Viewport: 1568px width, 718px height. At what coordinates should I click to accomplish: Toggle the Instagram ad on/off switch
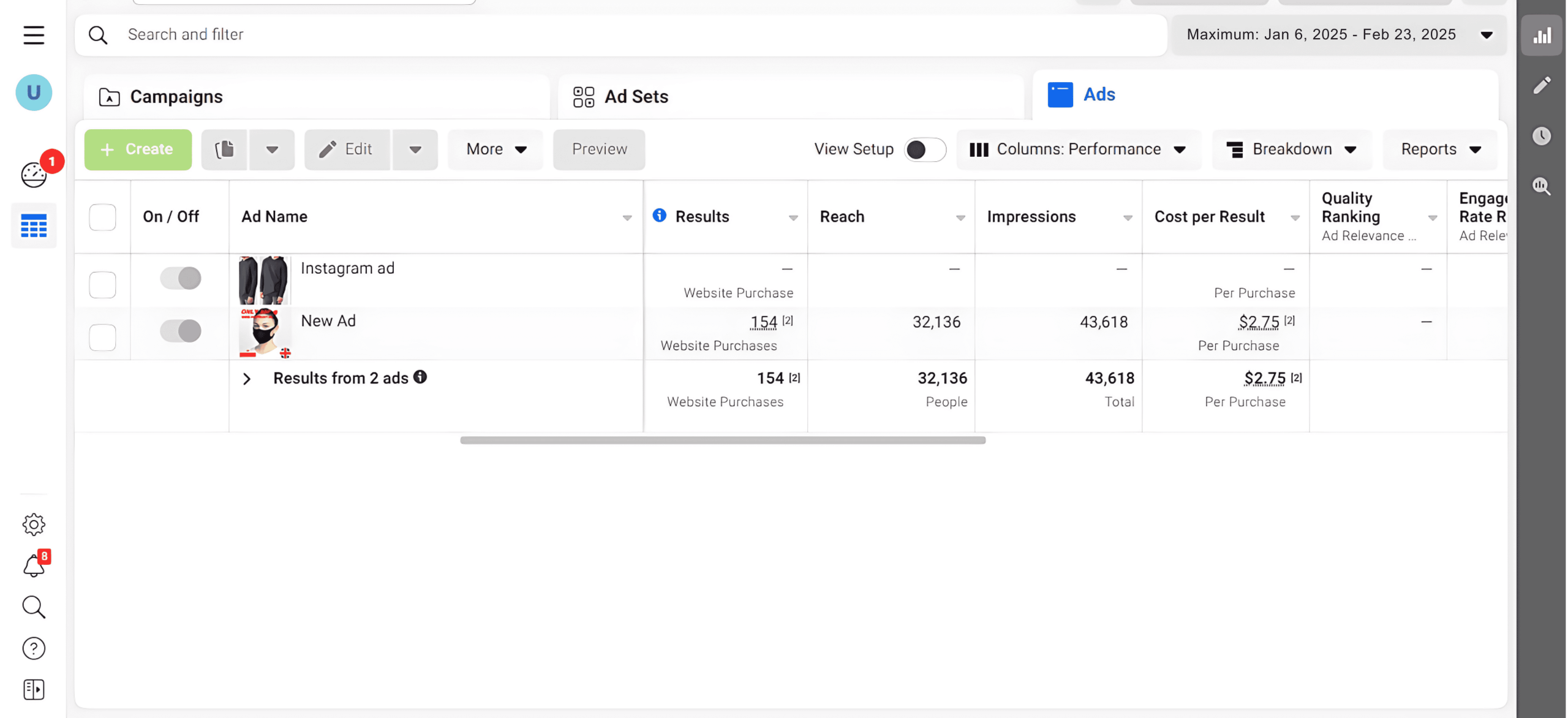click(181, 278)
